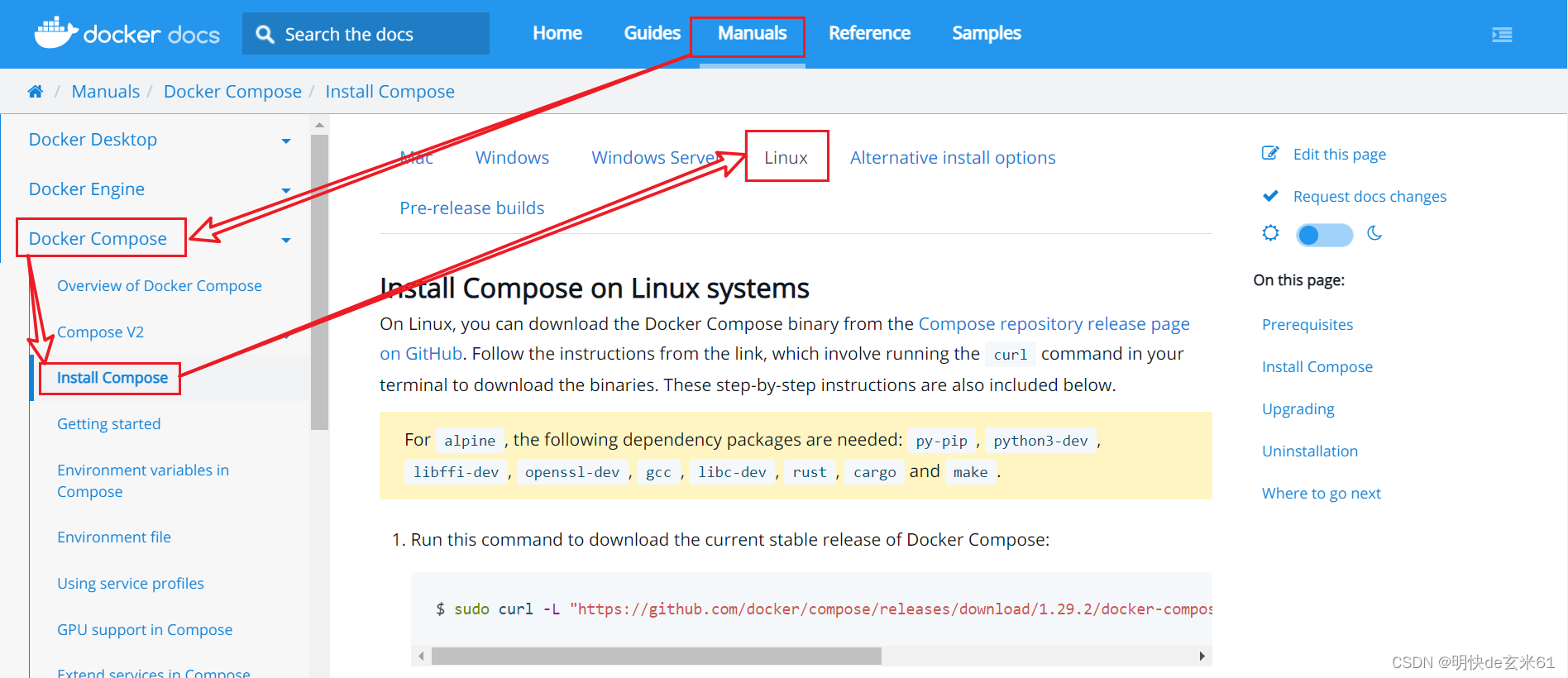1568x678 pixels.
Task: Click the code block scroll-right arrow
Action: (x=1202, y=657)
